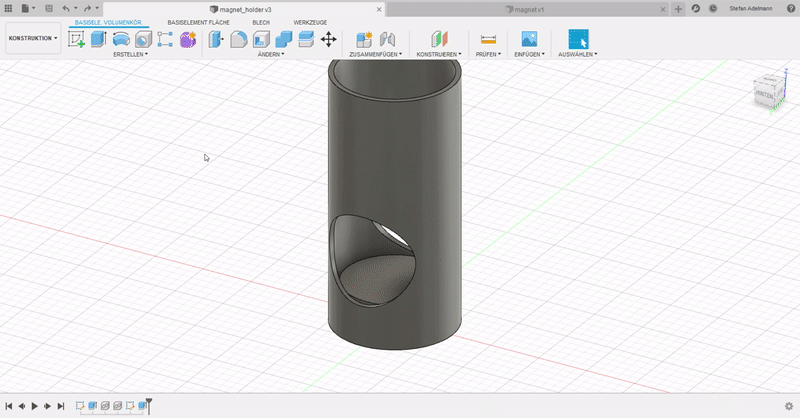Switch to the Basiselement Fläche tab
The image size is (800, 418).
(198, 21)
